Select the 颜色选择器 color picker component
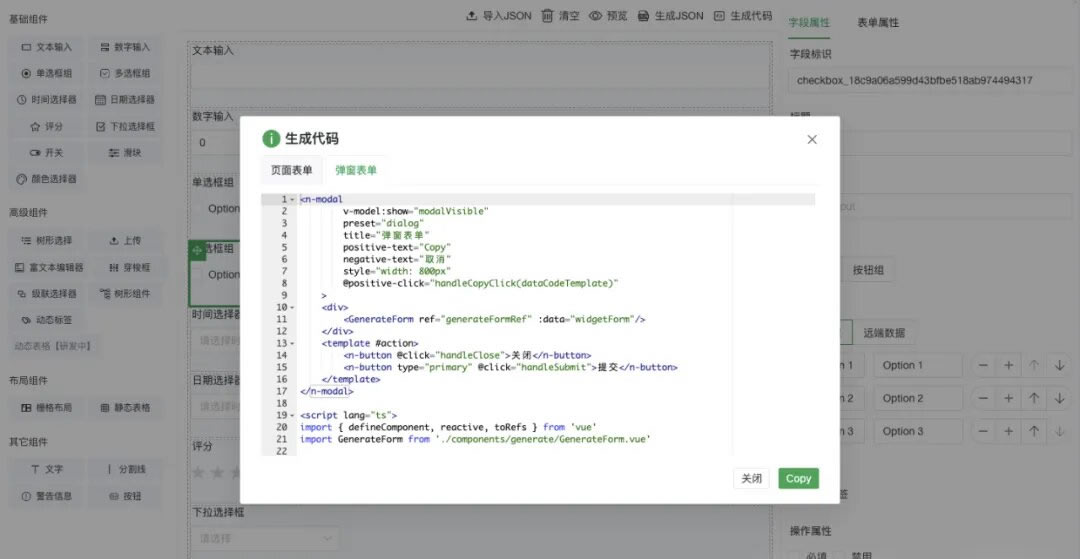Image resolution: width=1080 pixels, height=559 pixels. pos(47,179)
